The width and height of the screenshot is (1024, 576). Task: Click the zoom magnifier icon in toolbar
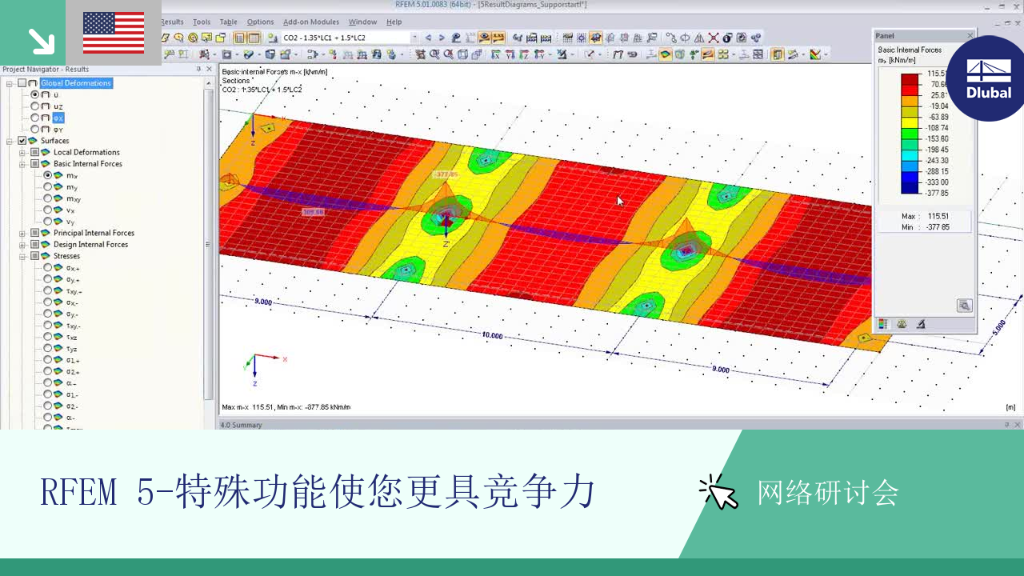tap(434, 55)
